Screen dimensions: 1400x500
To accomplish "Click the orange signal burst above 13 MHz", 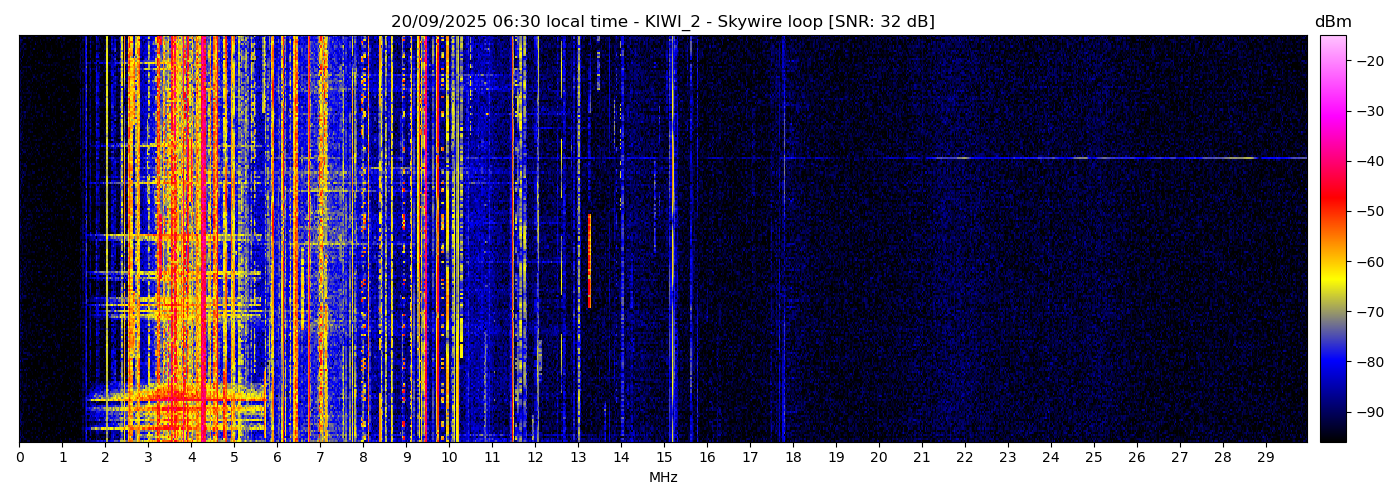I will pos(589,260).
